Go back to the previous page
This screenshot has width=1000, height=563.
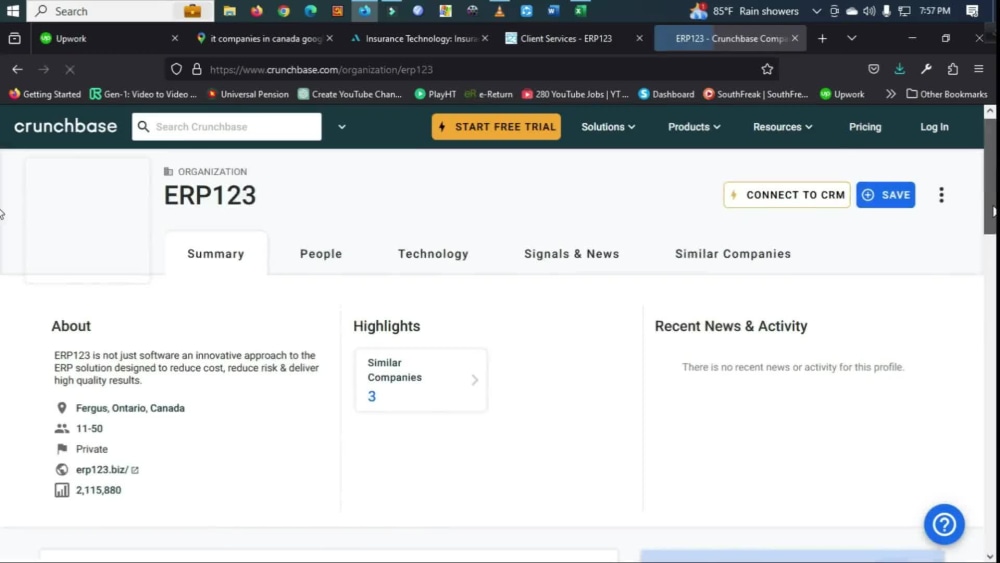click(x=17, y=69)
